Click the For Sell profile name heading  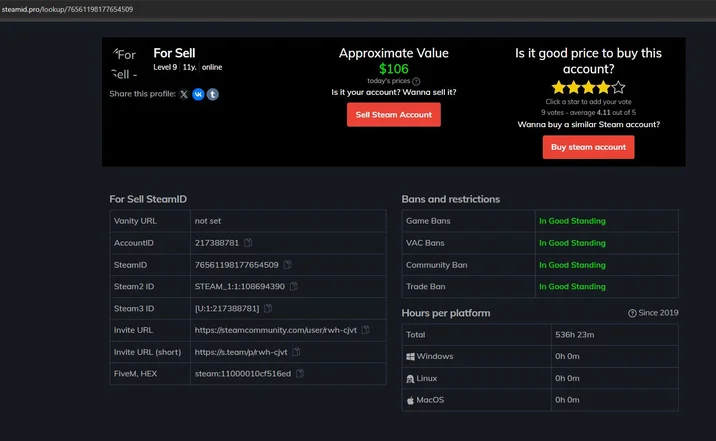[174, 53]
